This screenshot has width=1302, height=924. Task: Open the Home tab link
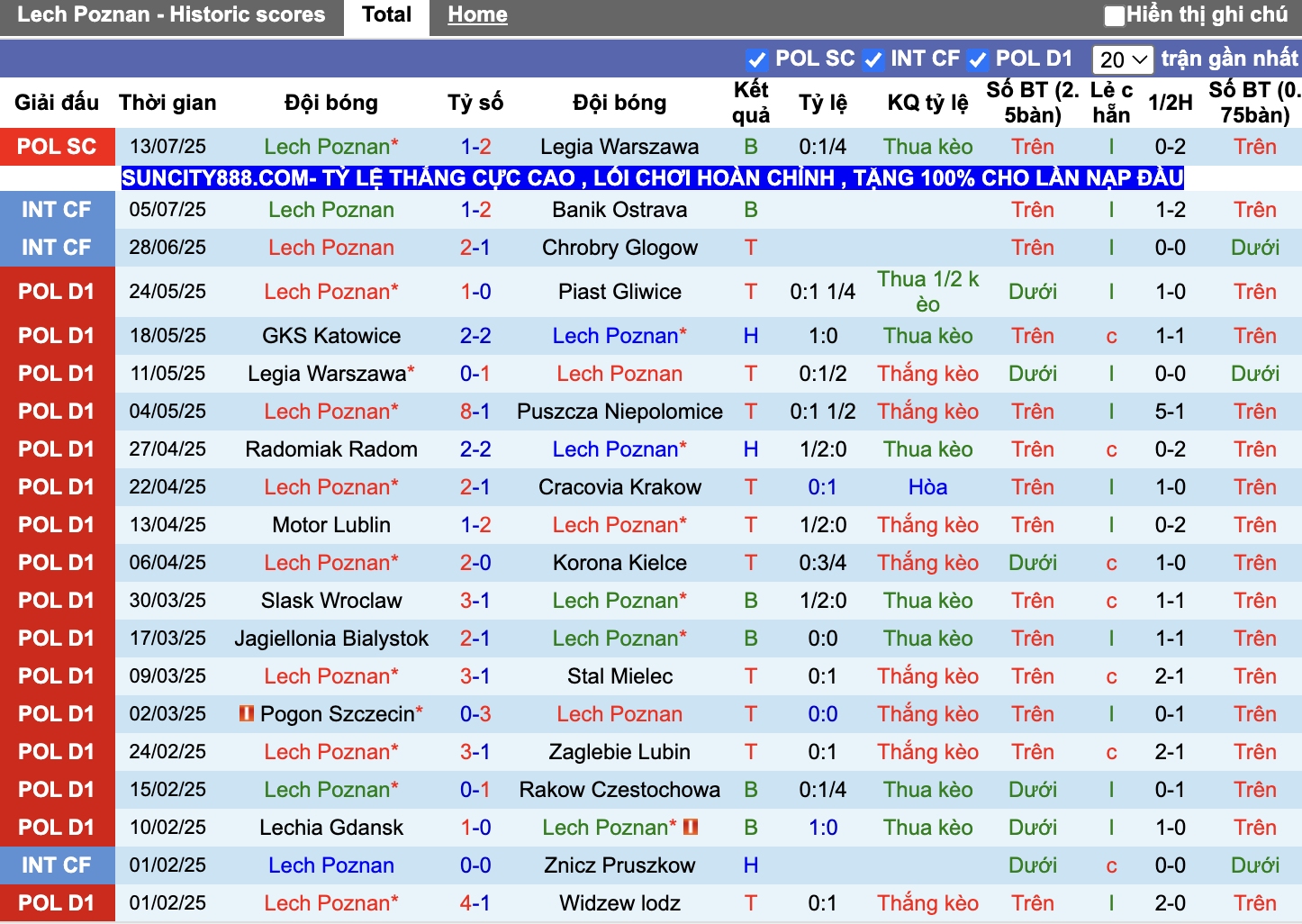click(x=477, y=15)
